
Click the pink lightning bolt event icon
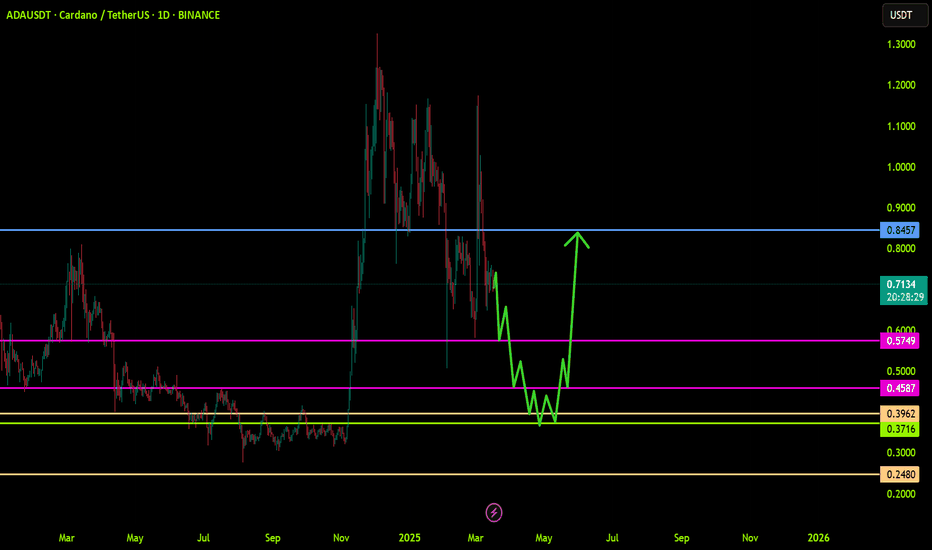pyautogui.click(x=494, y=512)
